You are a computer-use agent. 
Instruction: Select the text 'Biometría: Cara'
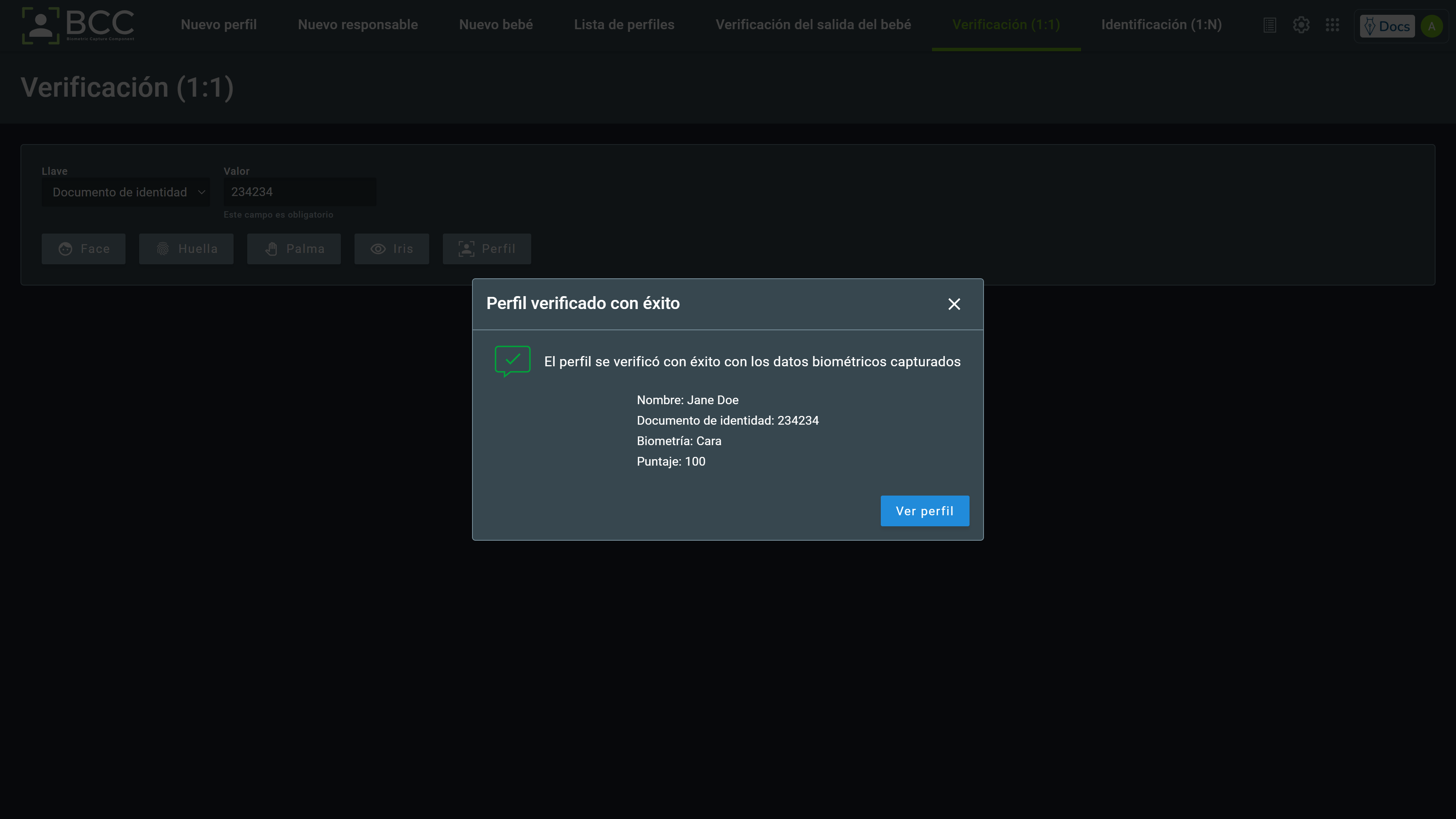679,441
